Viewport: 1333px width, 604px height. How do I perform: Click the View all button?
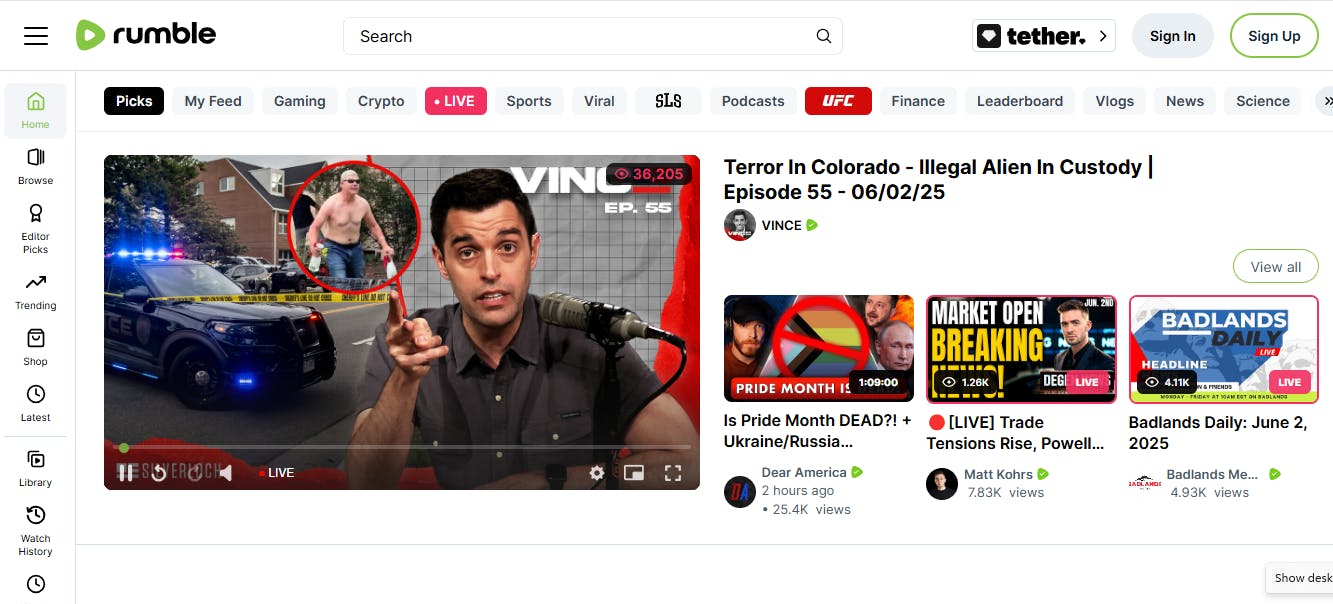[x=1276, y=267]
